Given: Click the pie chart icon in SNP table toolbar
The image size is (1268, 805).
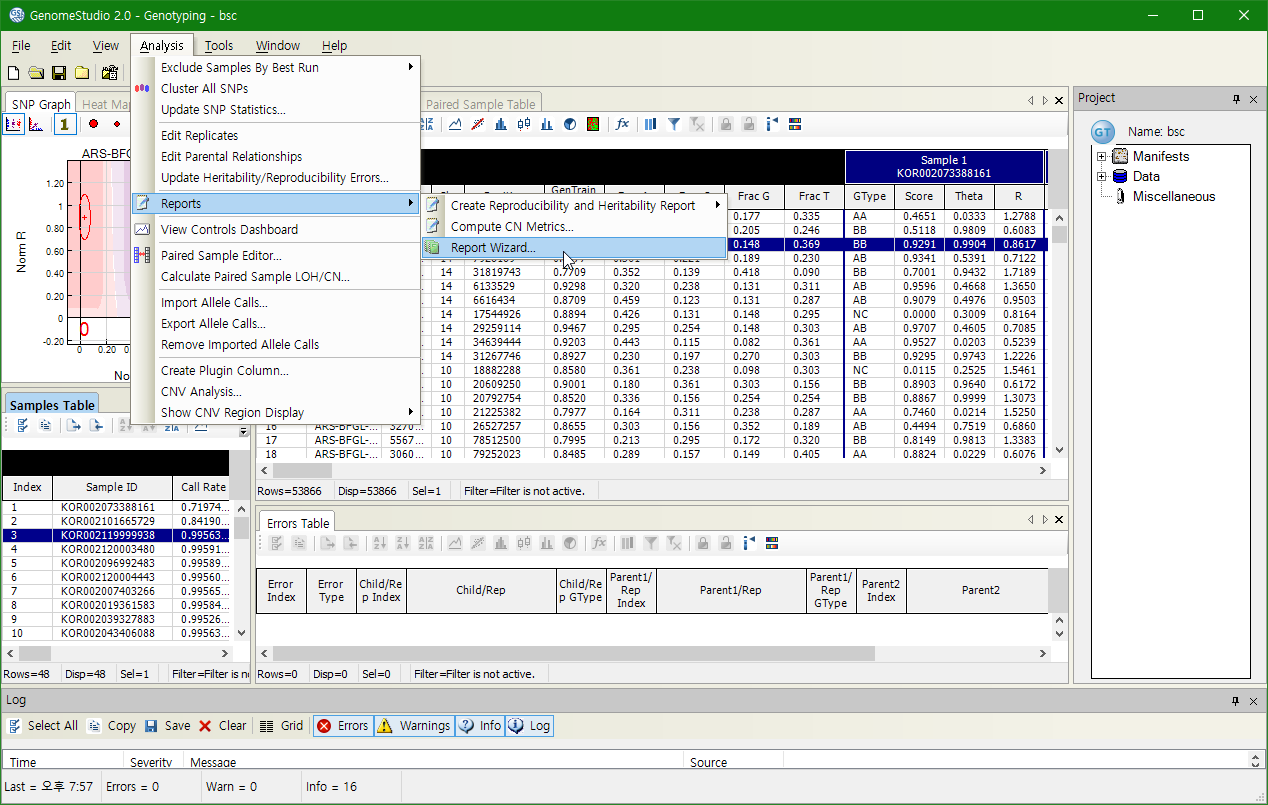Looking at the screenshot, I should pyautogui.click(x=570, y=124).
